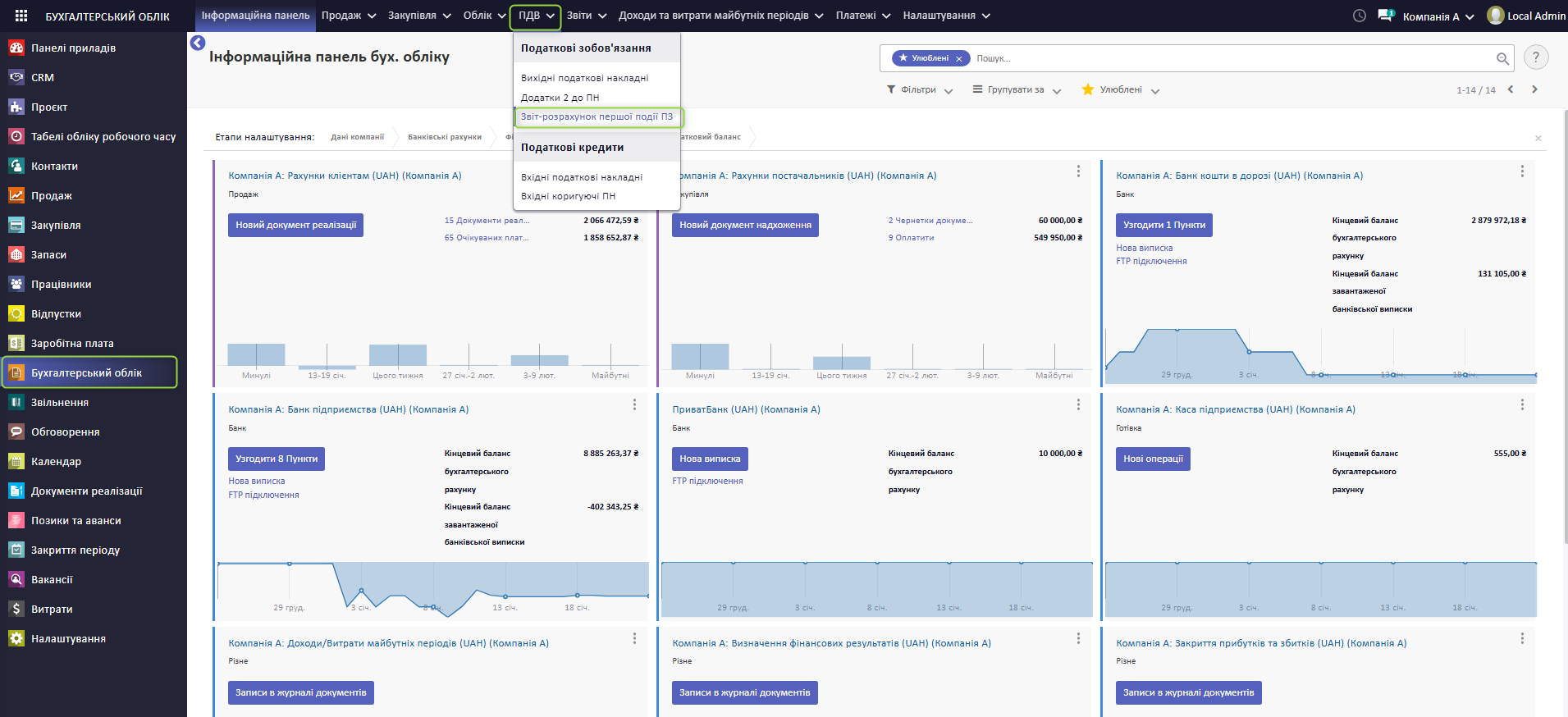Open Закриття періоду in sidebar
The image size is (1568, 717).
pyautogui.click(x=75, y=550)
